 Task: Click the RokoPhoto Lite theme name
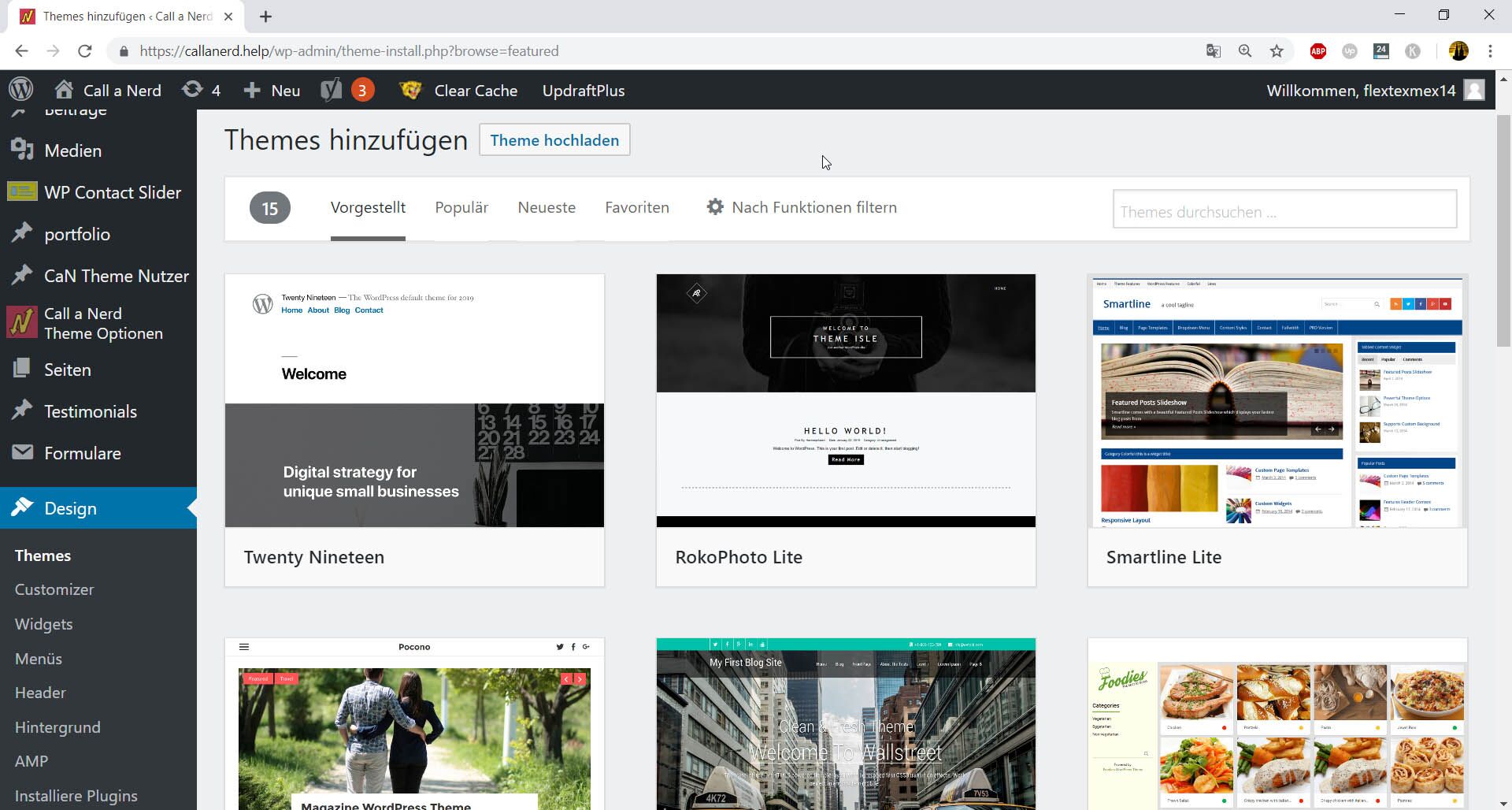click(739, 557)
